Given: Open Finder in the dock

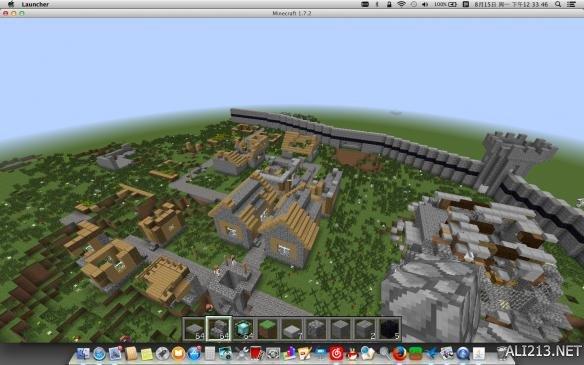Looking at the screenshot, I should click(x=83, y=353).
